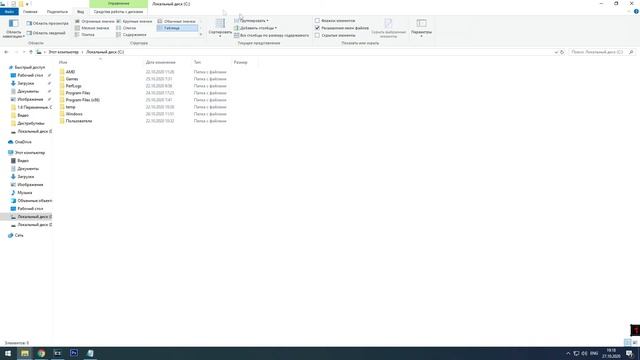Uncheck File name extensions (Расширения имен файлов)
Screen dimensions: 640x360
tap(342, 28)
